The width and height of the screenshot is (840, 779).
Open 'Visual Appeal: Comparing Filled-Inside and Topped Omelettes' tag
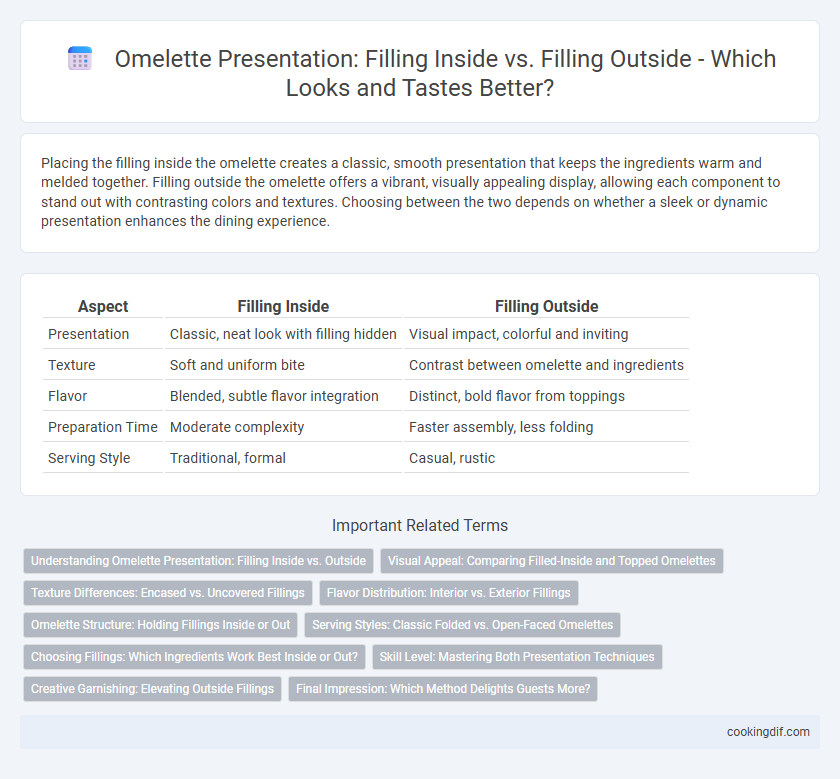(x=552, y=560)
